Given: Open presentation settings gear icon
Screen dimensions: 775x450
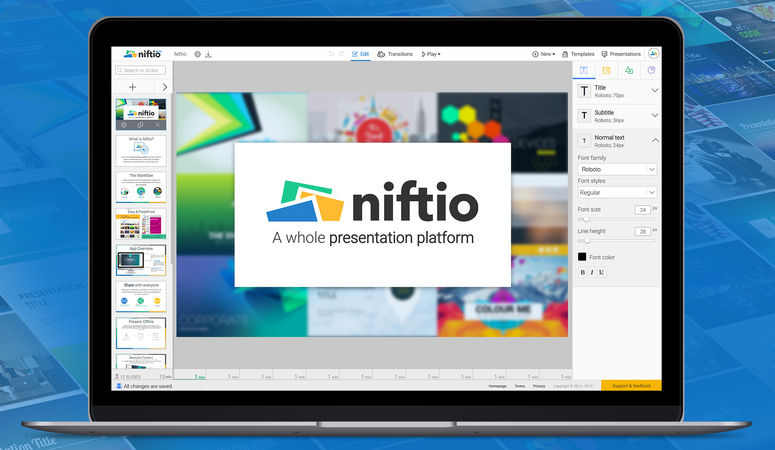Looking at the screenshot, I should tap(197, 54).
